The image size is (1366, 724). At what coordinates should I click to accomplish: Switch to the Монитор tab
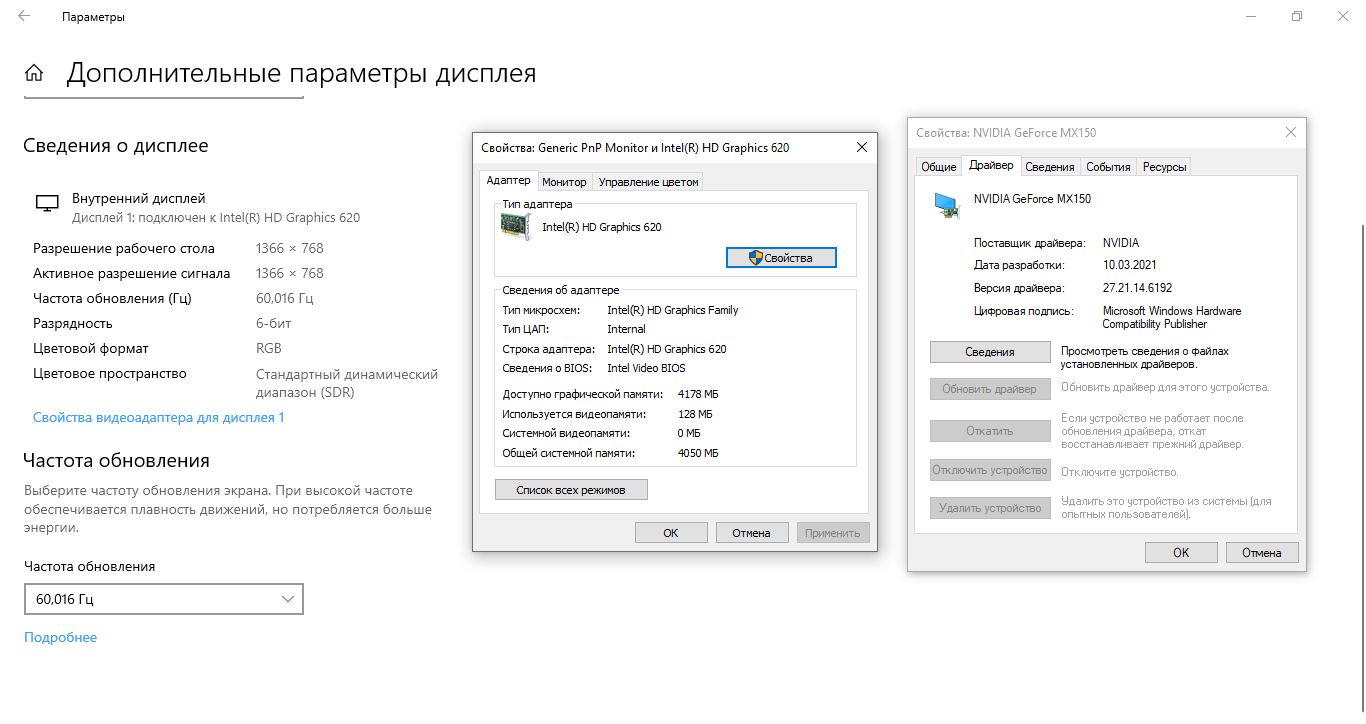pos(564,182)
